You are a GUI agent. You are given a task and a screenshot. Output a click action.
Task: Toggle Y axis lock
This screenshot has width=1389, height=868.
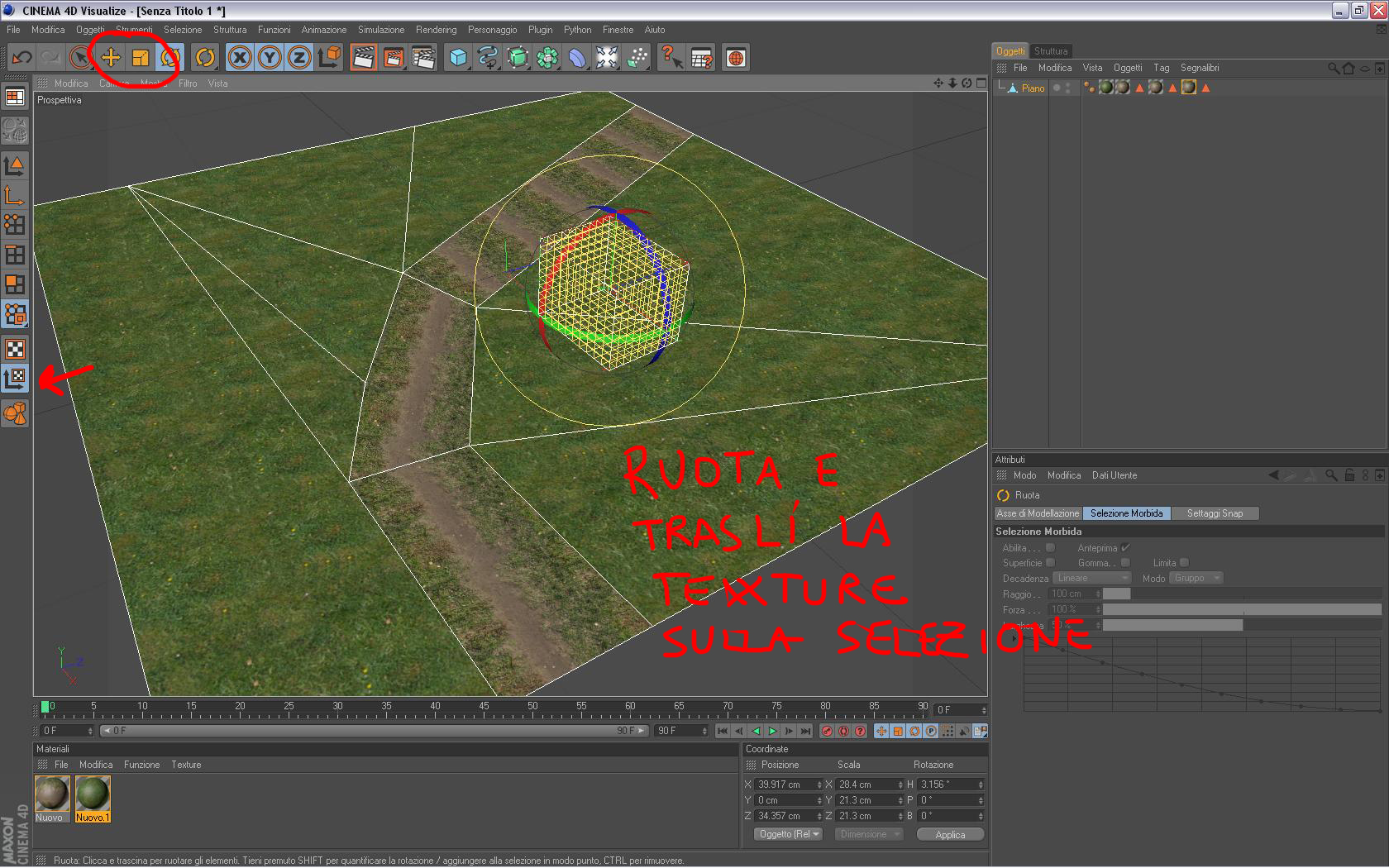(x=270, y=58)
